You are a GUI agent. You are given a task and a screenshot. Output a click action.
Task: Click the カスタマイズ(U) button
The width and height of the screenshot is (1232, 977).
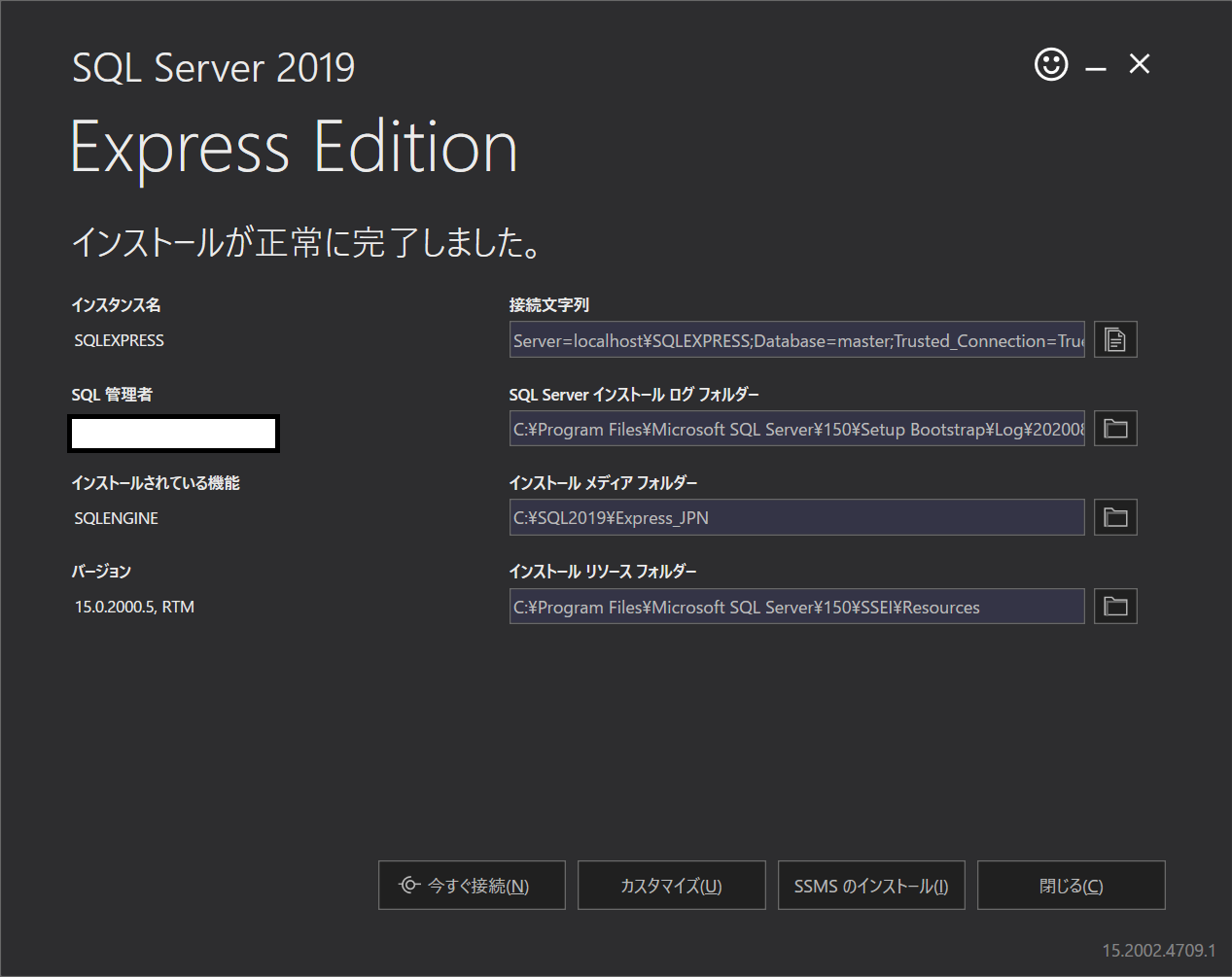[671, 885]
